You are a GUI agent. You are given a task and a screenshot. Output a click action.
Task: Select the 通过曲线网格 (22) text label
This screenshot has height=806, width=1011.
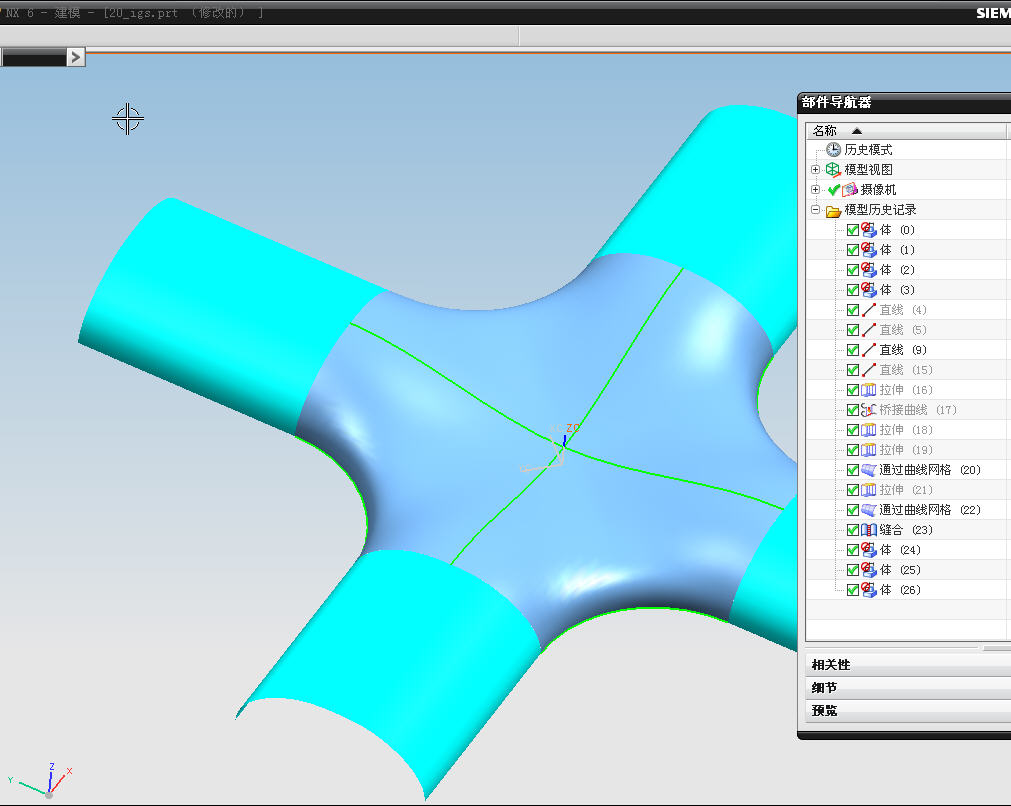point(930,510)
